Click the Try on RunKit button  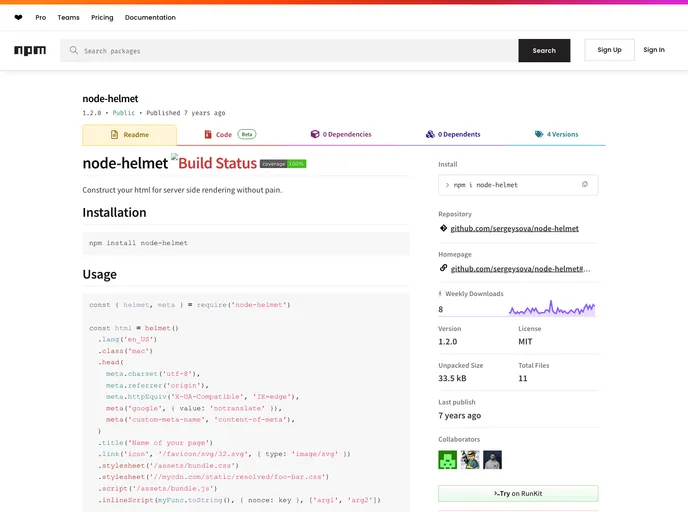[x=518, y=494]
